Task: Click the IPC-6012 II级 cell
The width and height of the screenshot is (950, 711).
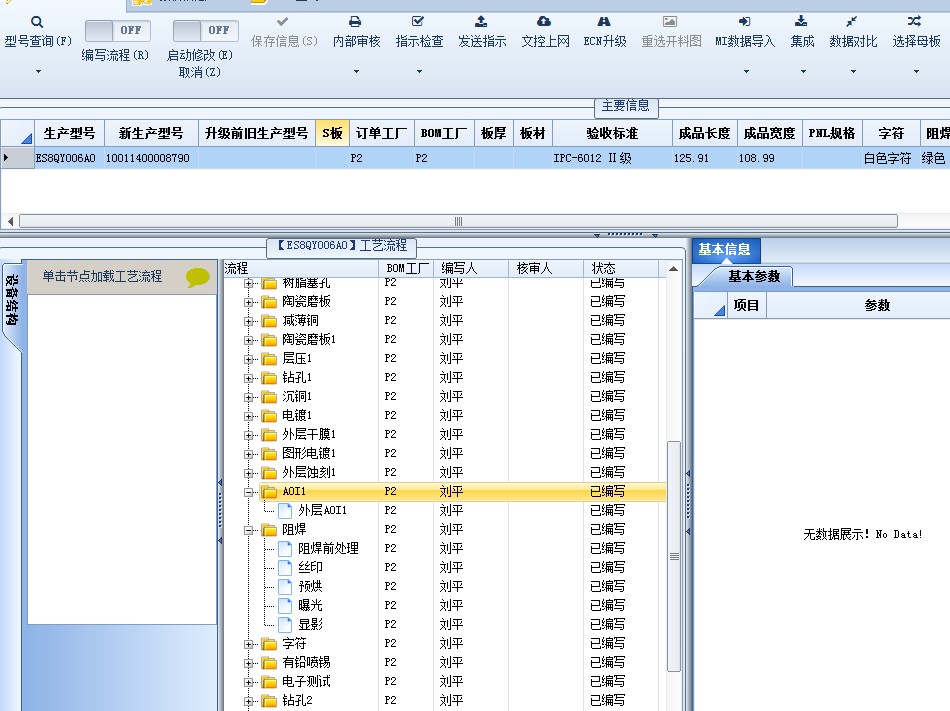Action: (612, 158)
